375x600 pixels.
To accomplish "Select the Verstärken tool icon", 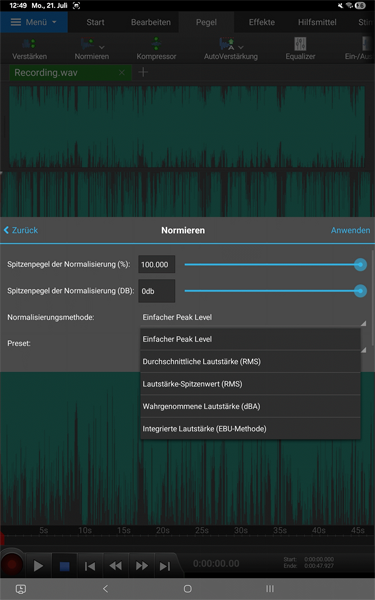I will tap(29, 43).
